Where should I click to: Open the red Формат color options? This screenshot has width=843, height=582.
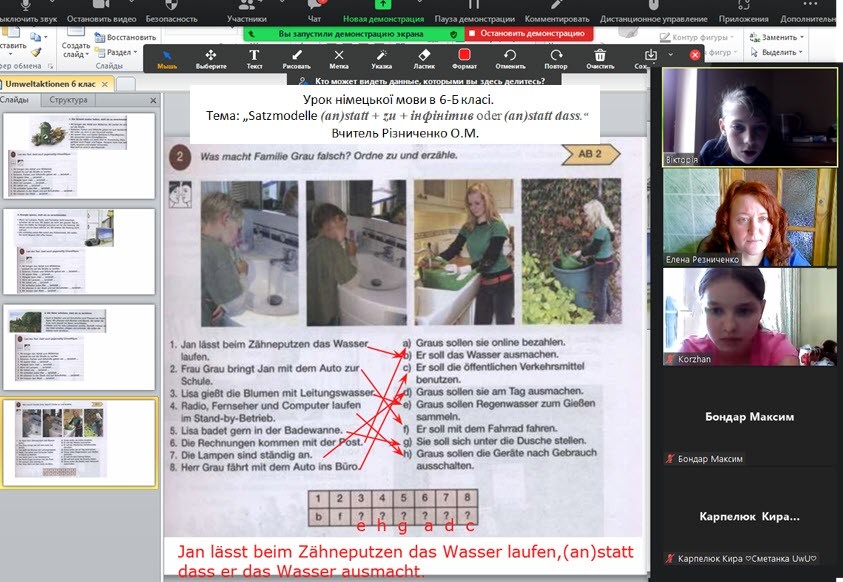[x=464, y=59]
